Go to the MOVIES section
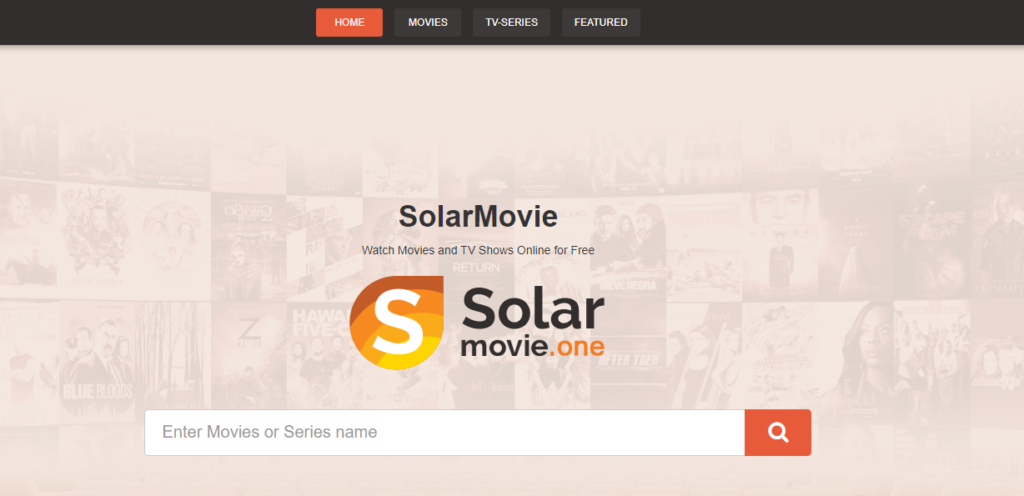This screenshot has height=496, width=1024. [428, 22]
